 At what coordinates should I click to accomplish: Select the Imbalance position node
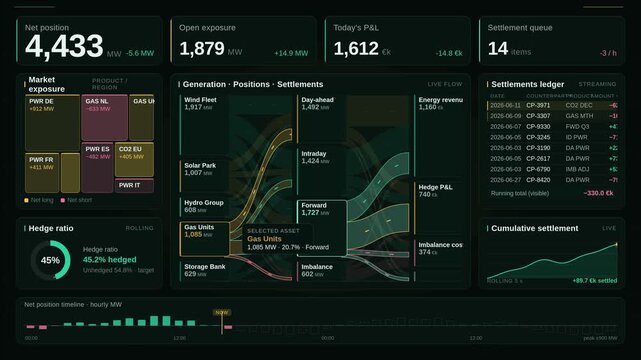click(321, 271)
